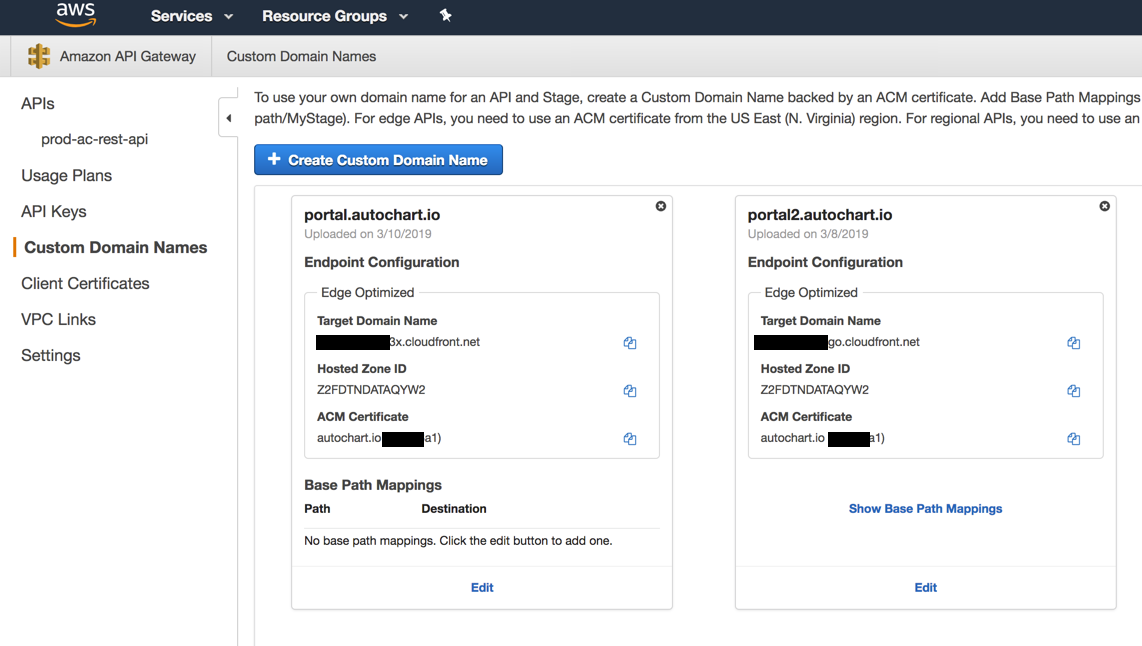Open the Services dropdown menu
Screen dimensions: 1142x646
(192, 16)
